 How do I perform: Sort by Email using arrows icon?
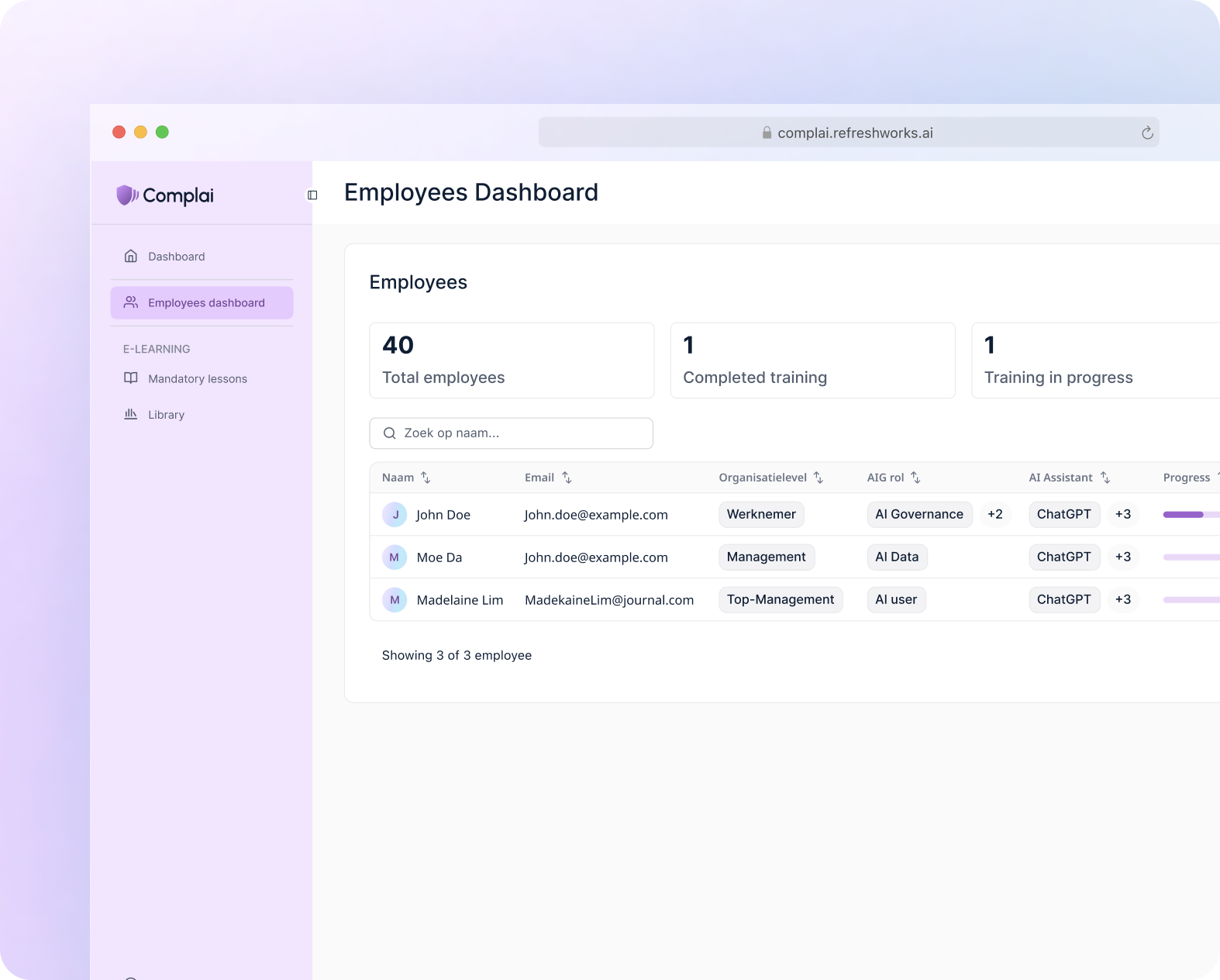(567, 478)
